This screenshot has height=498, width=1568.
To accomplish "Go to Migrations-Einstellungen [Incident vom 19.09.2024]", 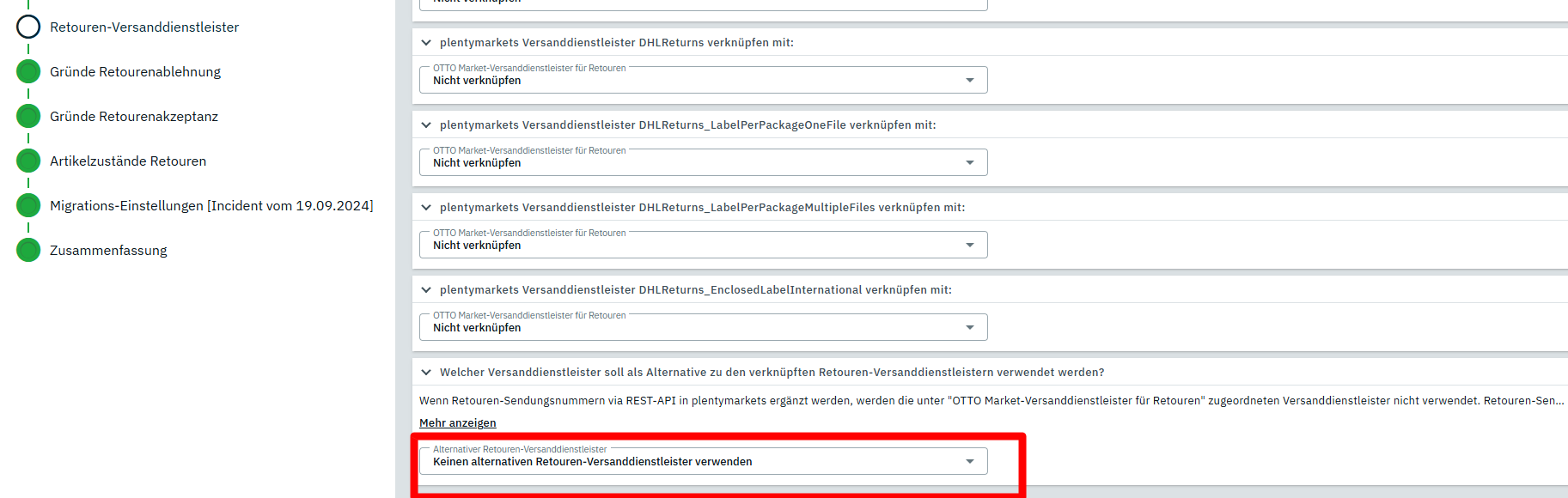I will coord(211,206).
